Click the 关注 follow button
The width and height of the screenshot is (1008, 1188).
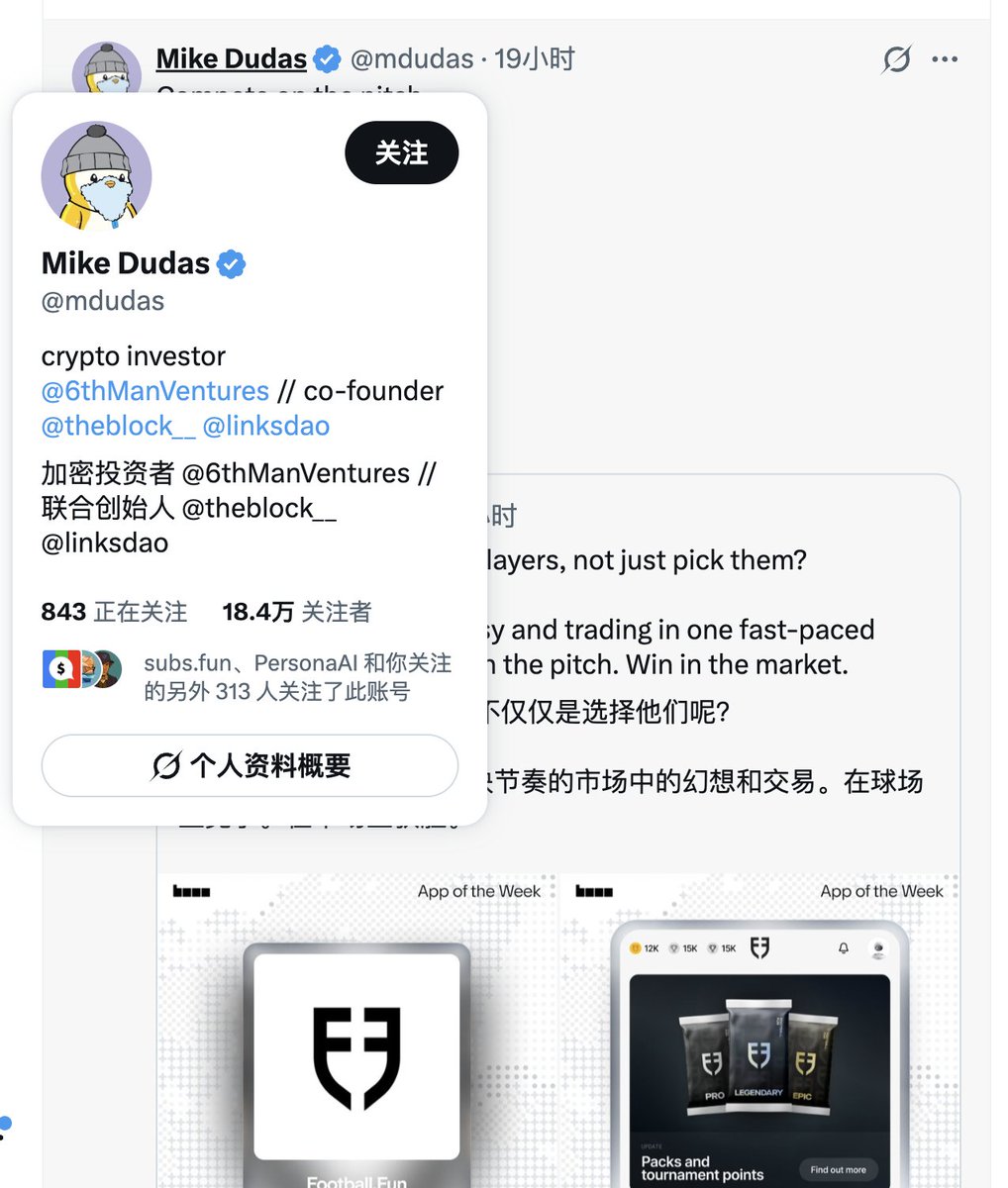[x=401, y=152]
